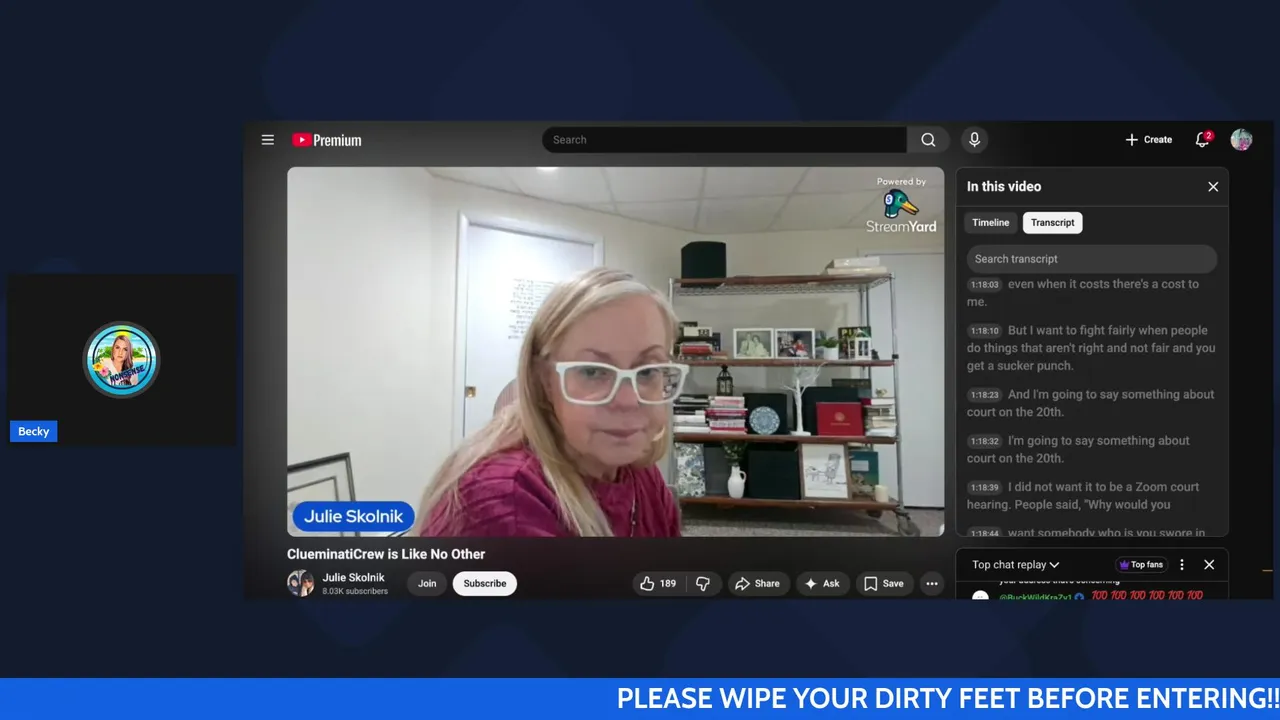
Task: Close the chat replay panel
Action: 1209,565
